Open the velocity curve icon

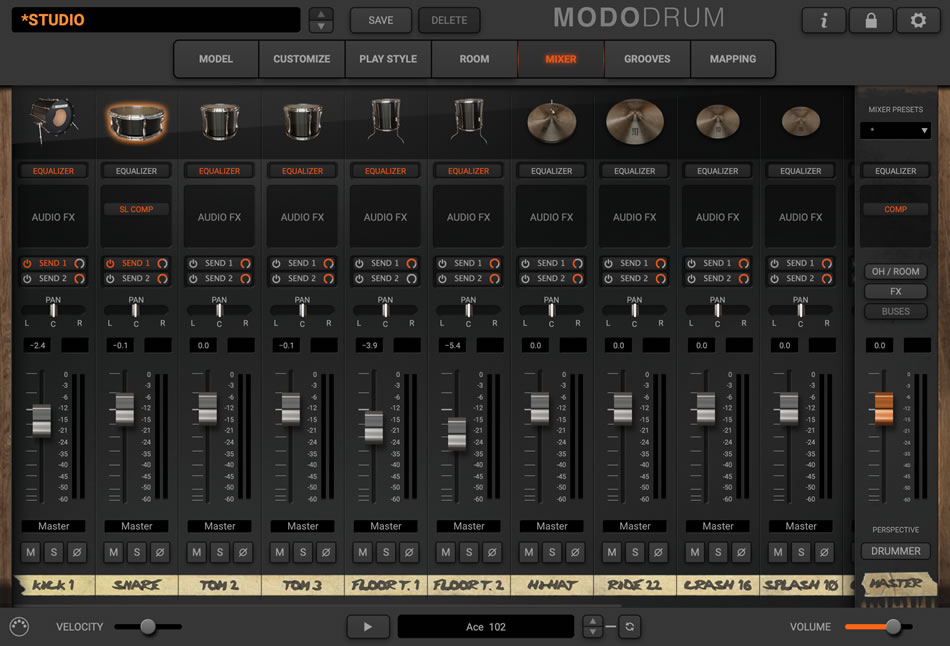[19, 627]
